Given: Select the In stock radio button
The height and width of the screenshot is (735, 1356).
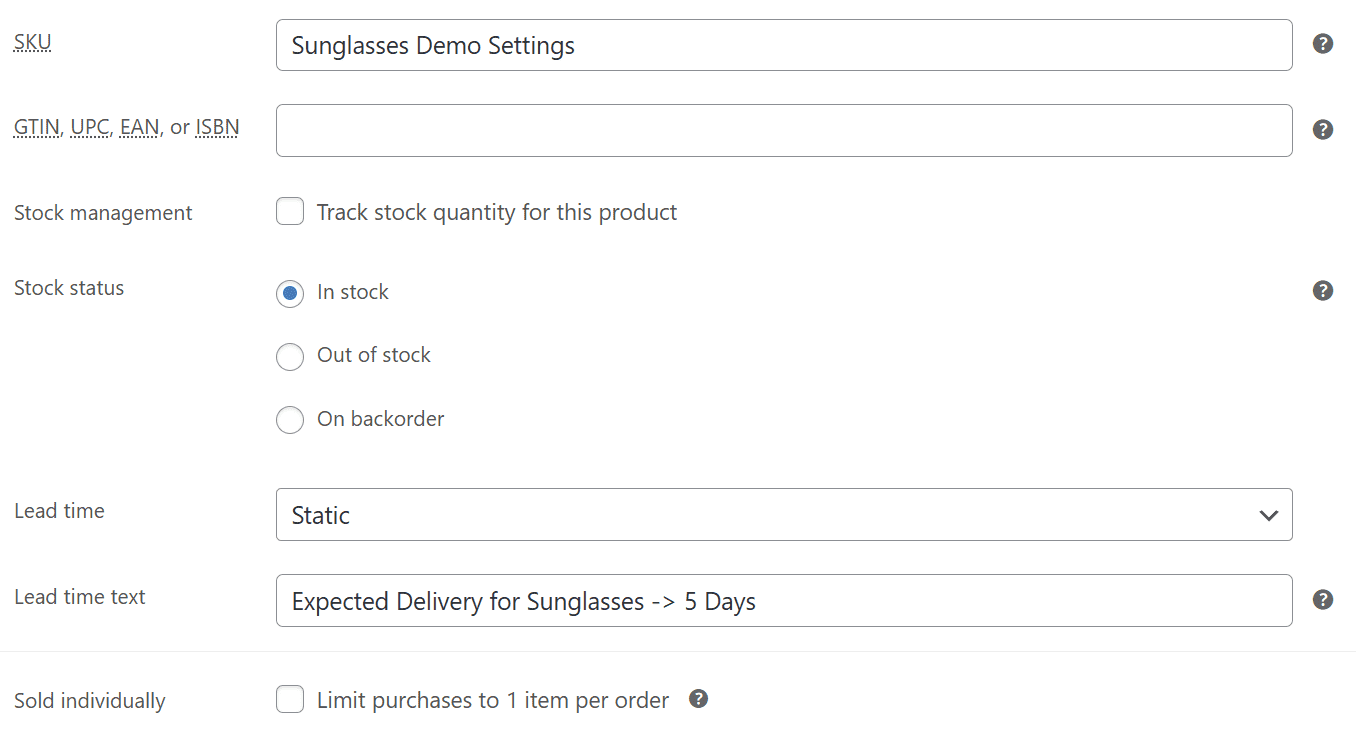Looking at the screenshot, I should 290,293.
